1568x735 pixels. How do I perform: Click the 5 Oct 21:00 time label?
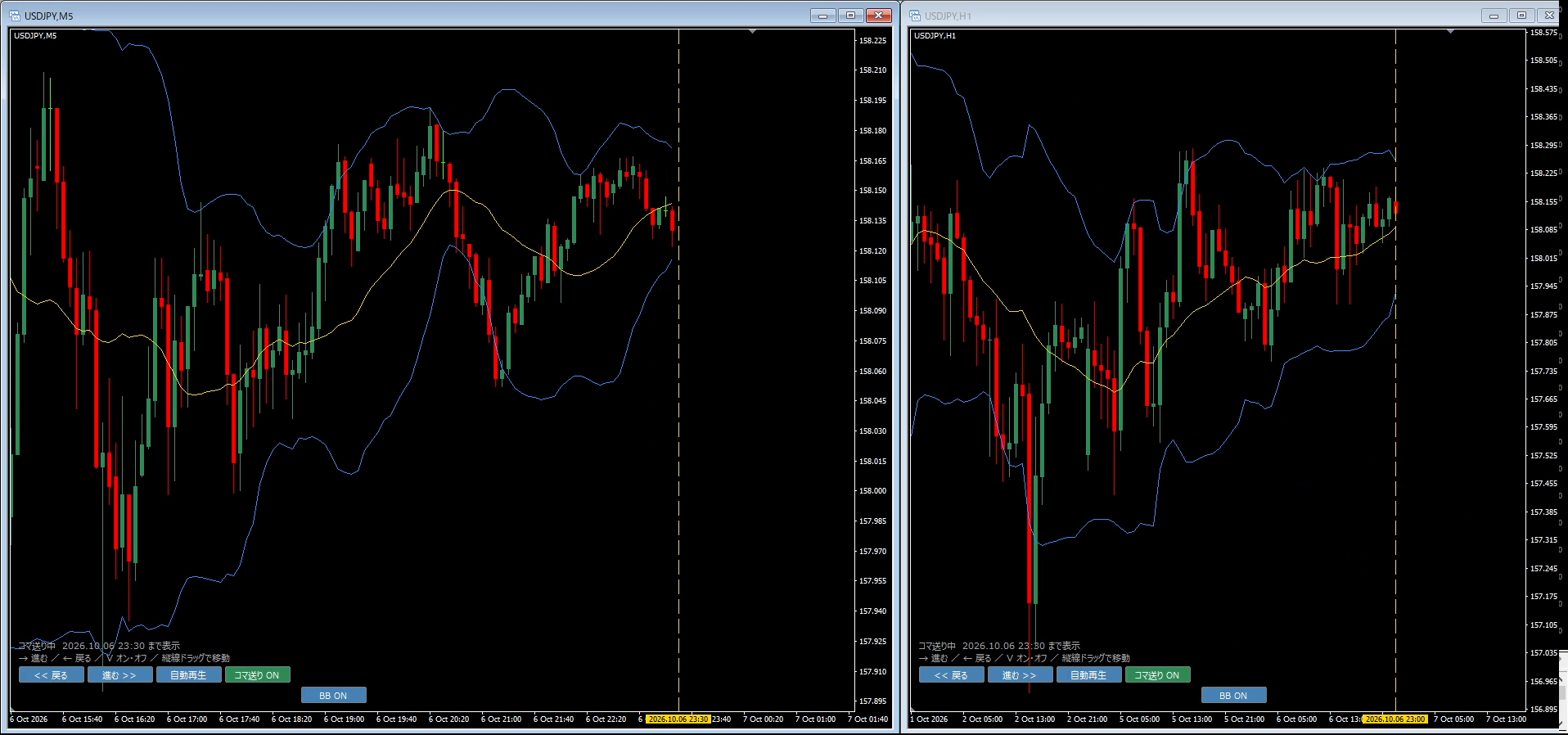pos(1244,719)
